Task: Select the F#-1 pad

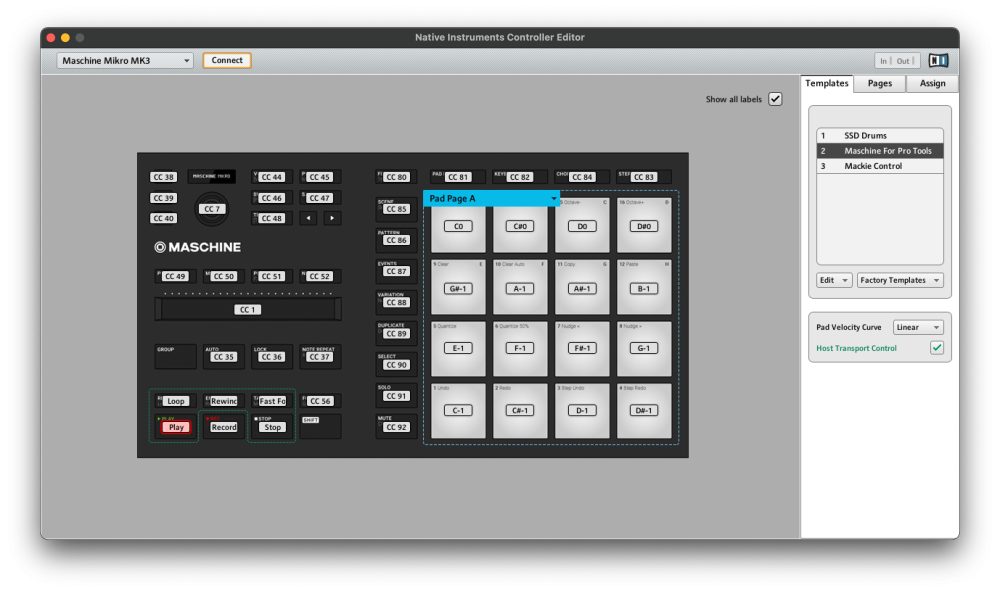Action: coord(582,348)
